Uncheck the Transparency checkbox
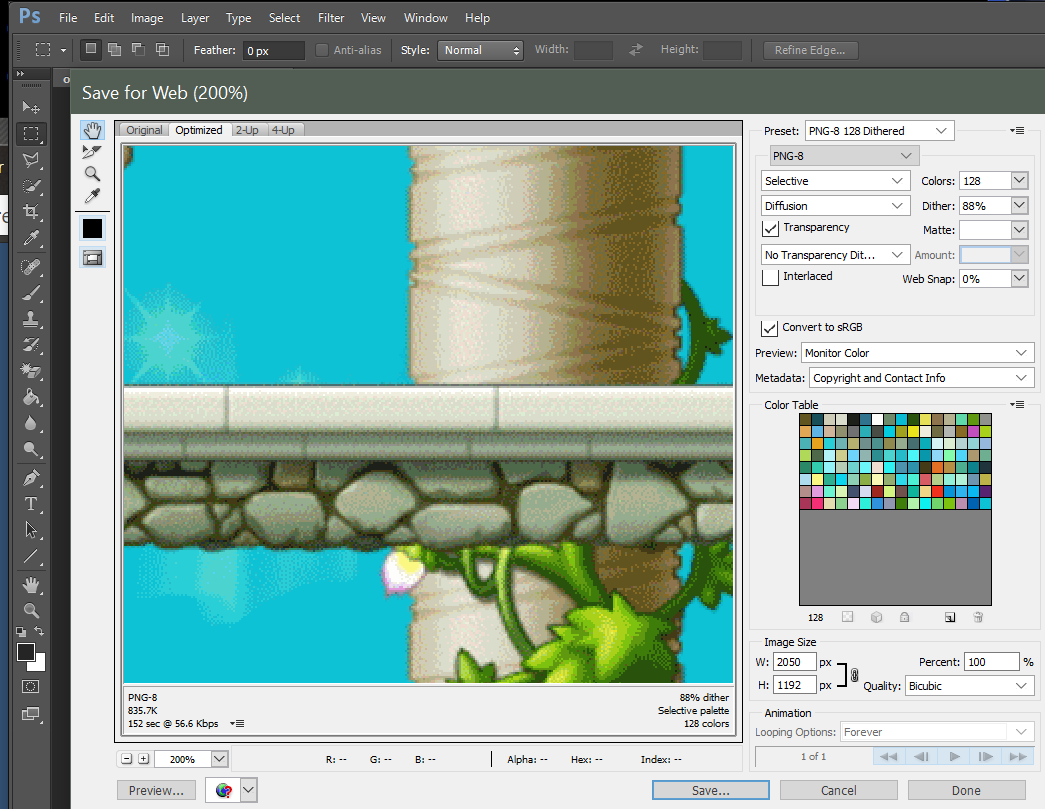1045x809 pixels. click(770, 229)
